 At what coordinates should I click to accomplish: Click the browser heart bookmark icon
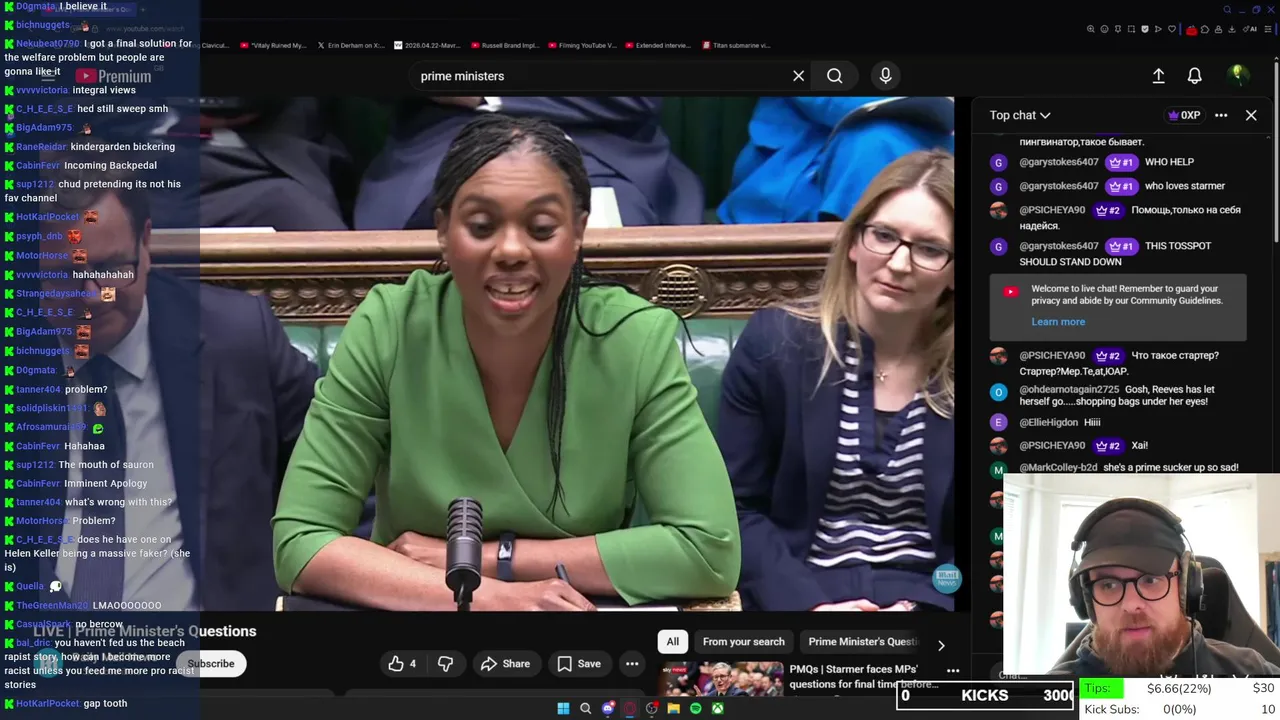click(x=1172, y=29)
